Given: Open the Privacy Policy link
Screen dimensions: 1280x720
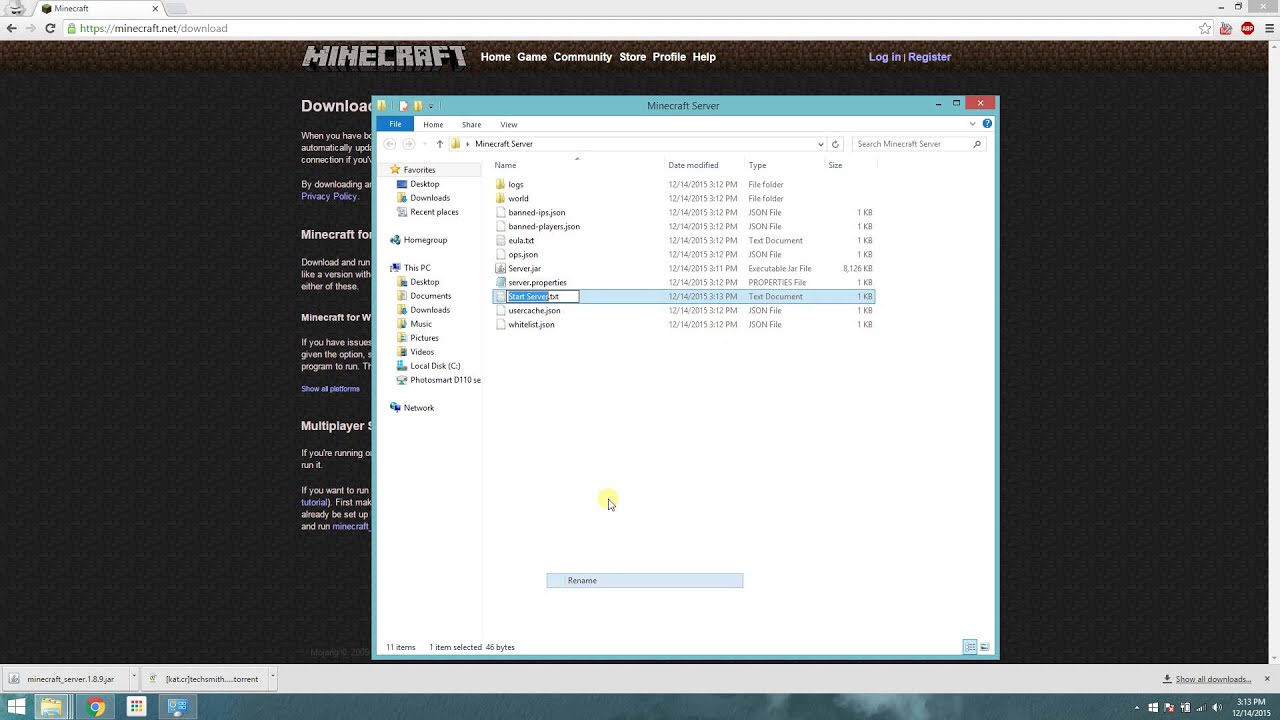Looking at the screenshot, I should [x=329, y=196].
